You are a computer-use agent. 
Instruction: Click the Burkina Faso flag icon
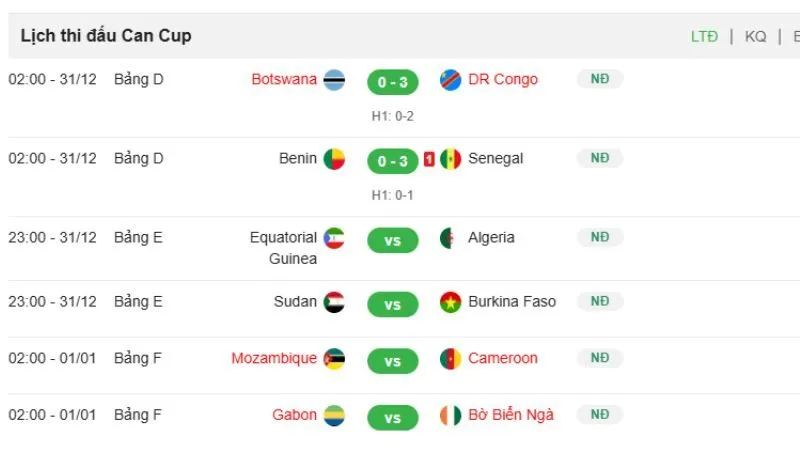(x=451, y=302)
